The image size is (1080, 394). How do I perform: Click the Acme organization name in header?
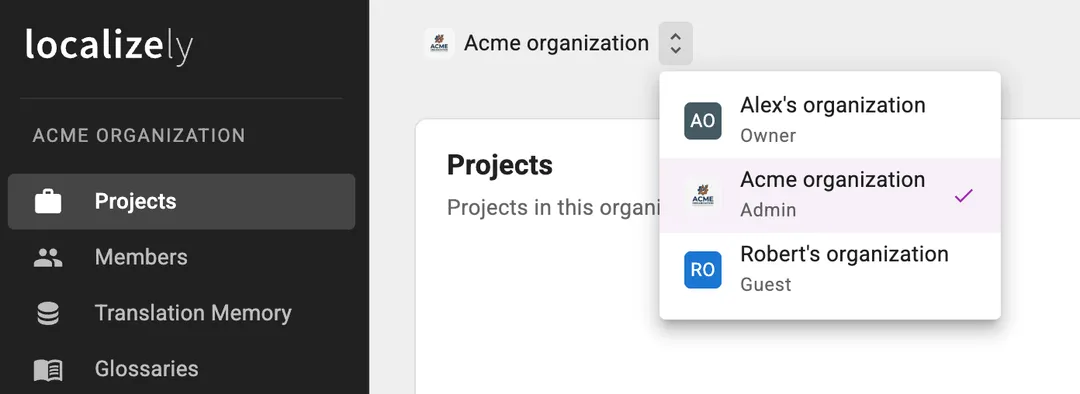click(x=557, y=43)
